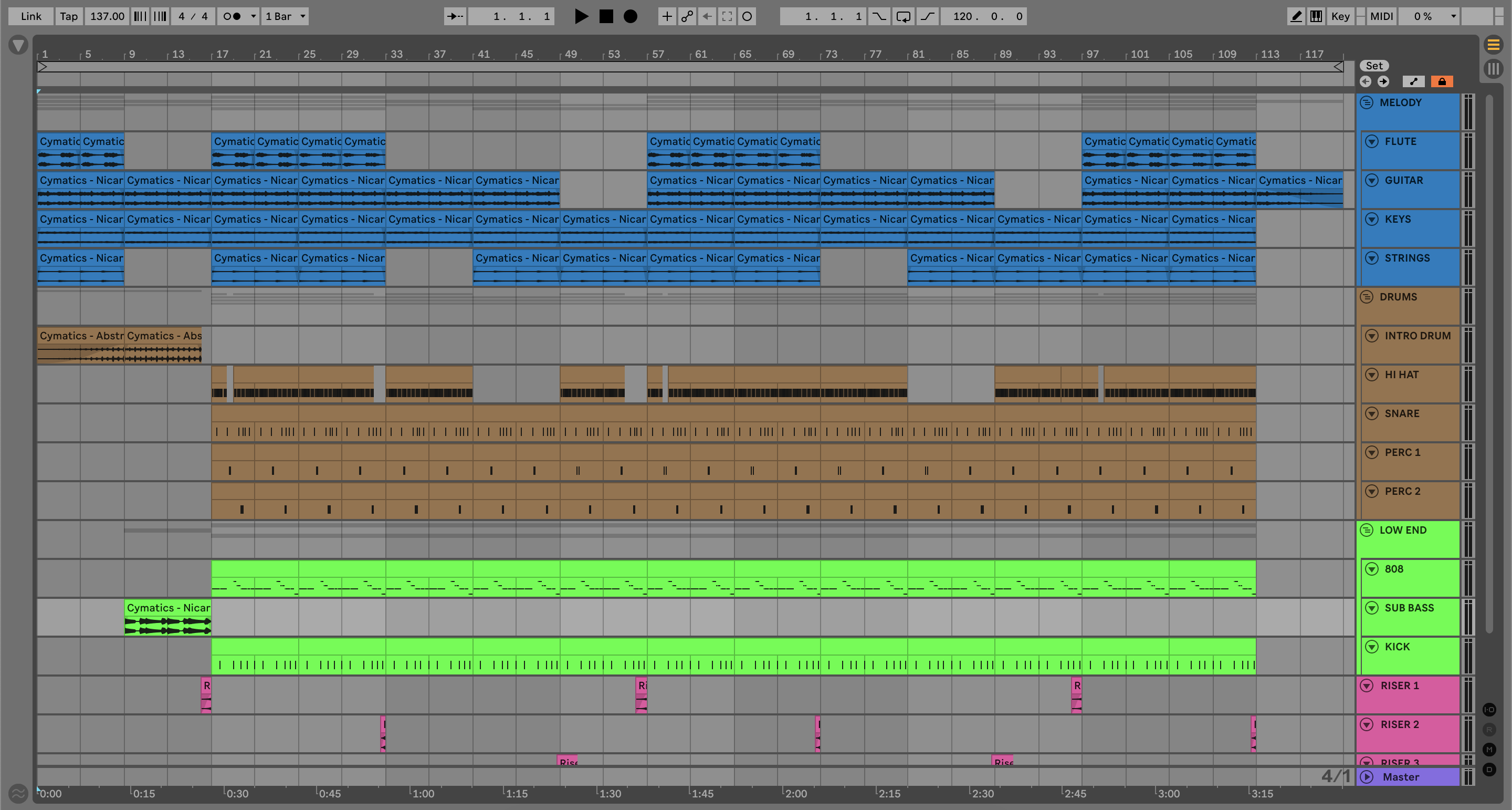Collapse the DRUMS group track
The width and height of the screenshot is (1512, 810).
pyautogui.click(x=1367, y=297)
